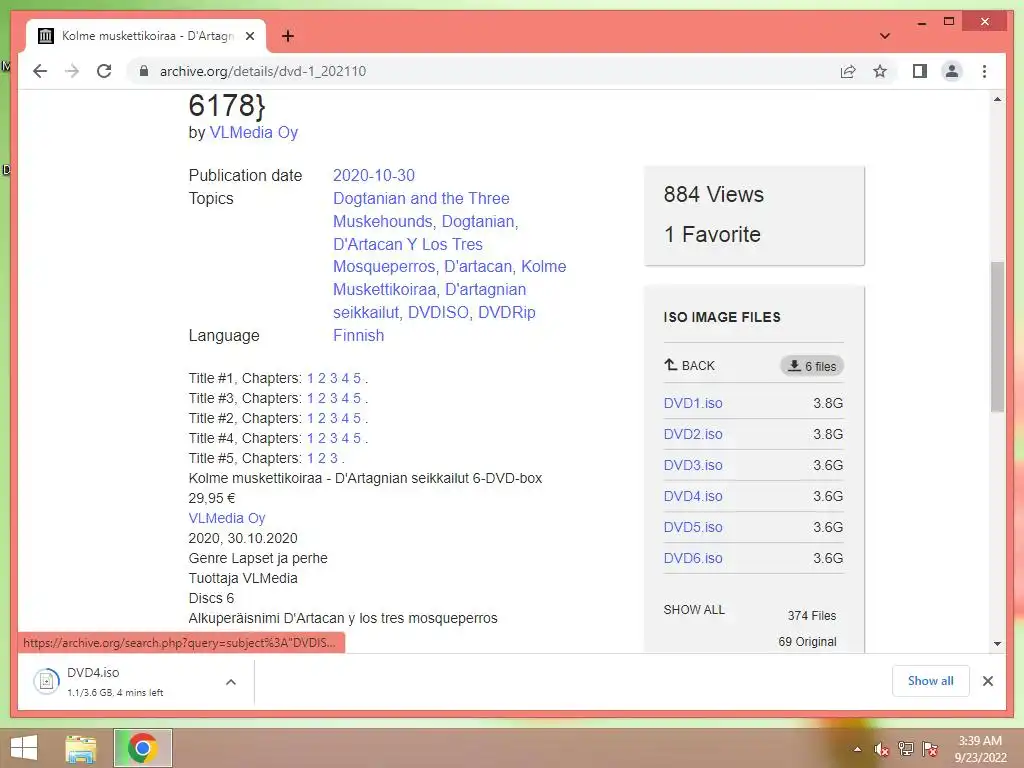Show all downloads

(x=931, y=681)
